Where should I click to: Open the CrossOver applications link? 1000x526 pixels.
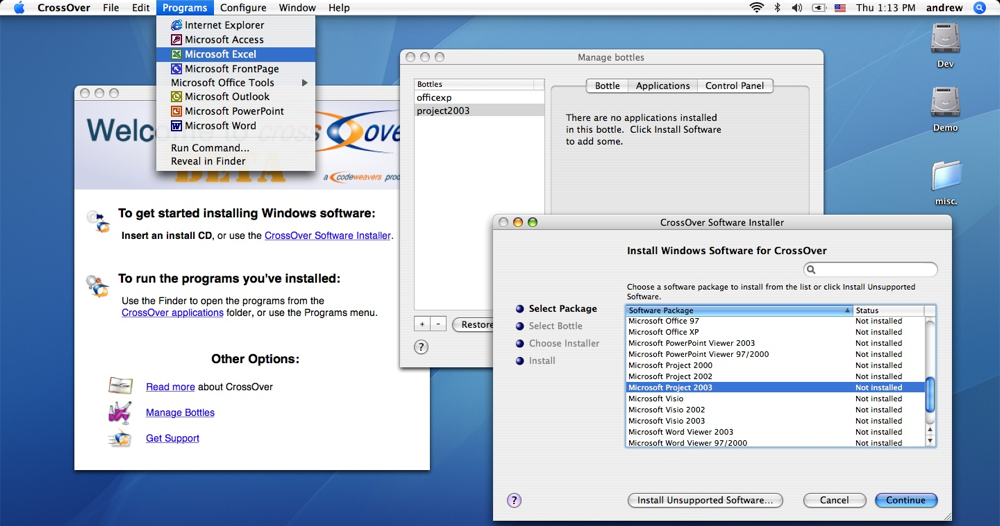coord(172,312)
